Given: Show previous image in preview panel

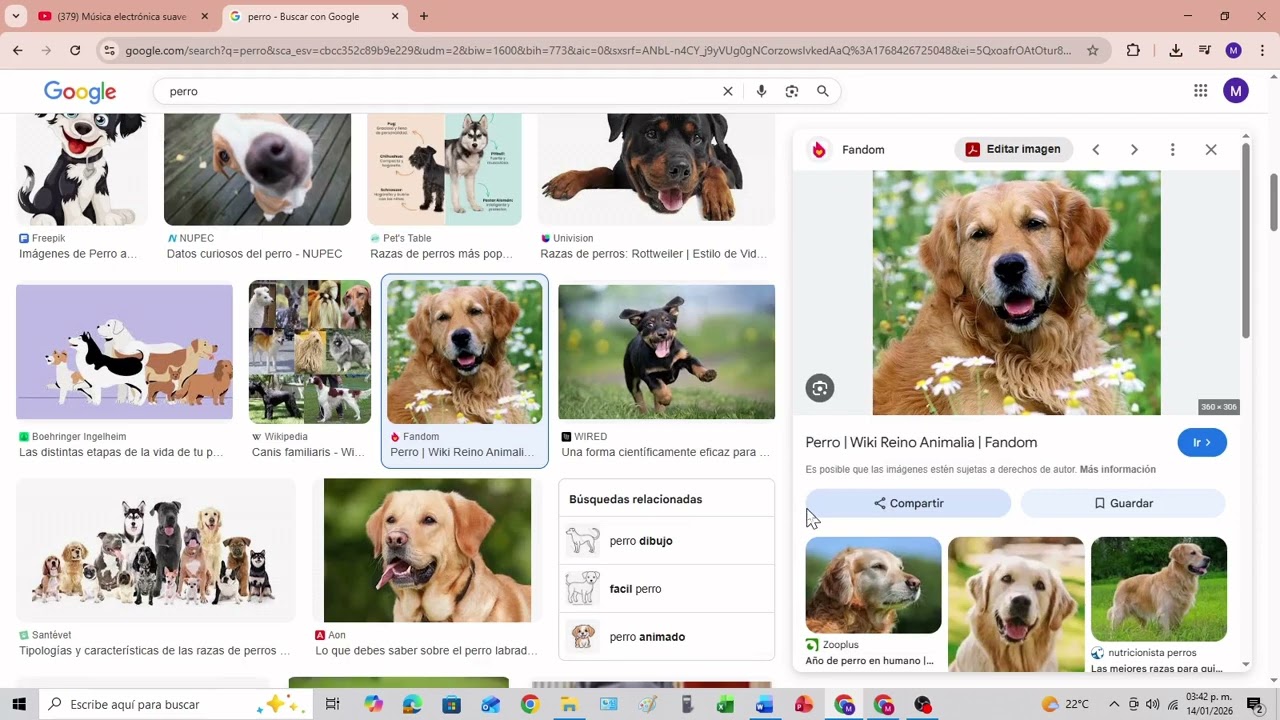Looking at the screenshot, I should pos(1096,150).
